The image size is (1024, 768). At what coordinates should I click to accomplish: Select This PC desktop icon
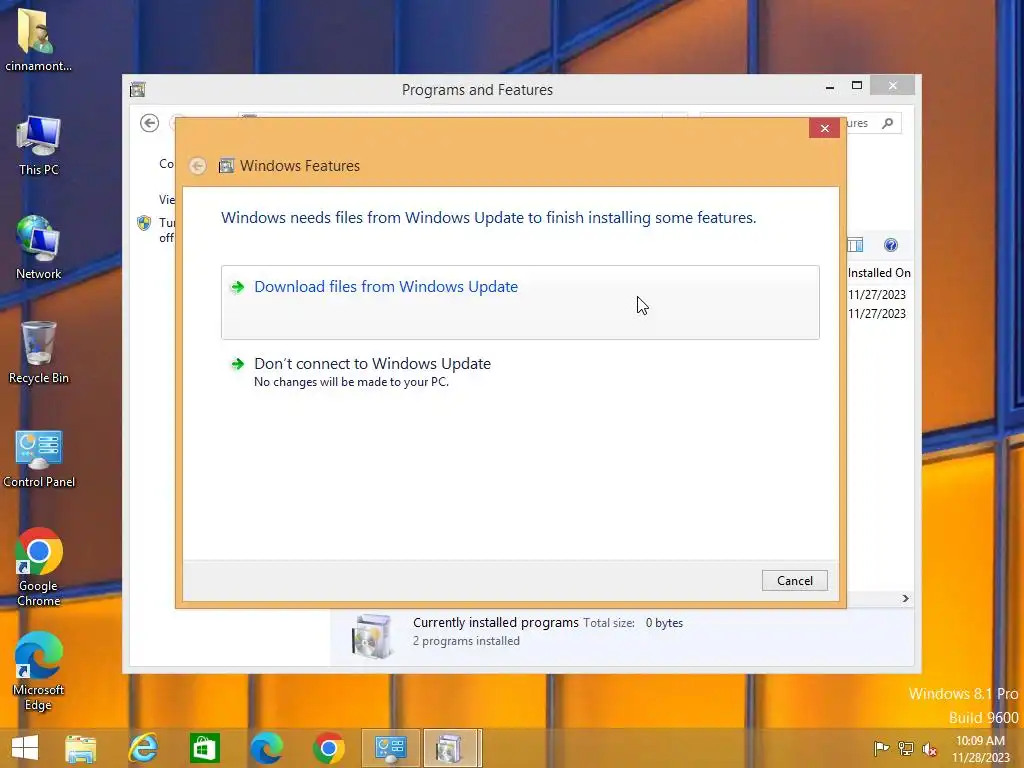coord(39,145)
